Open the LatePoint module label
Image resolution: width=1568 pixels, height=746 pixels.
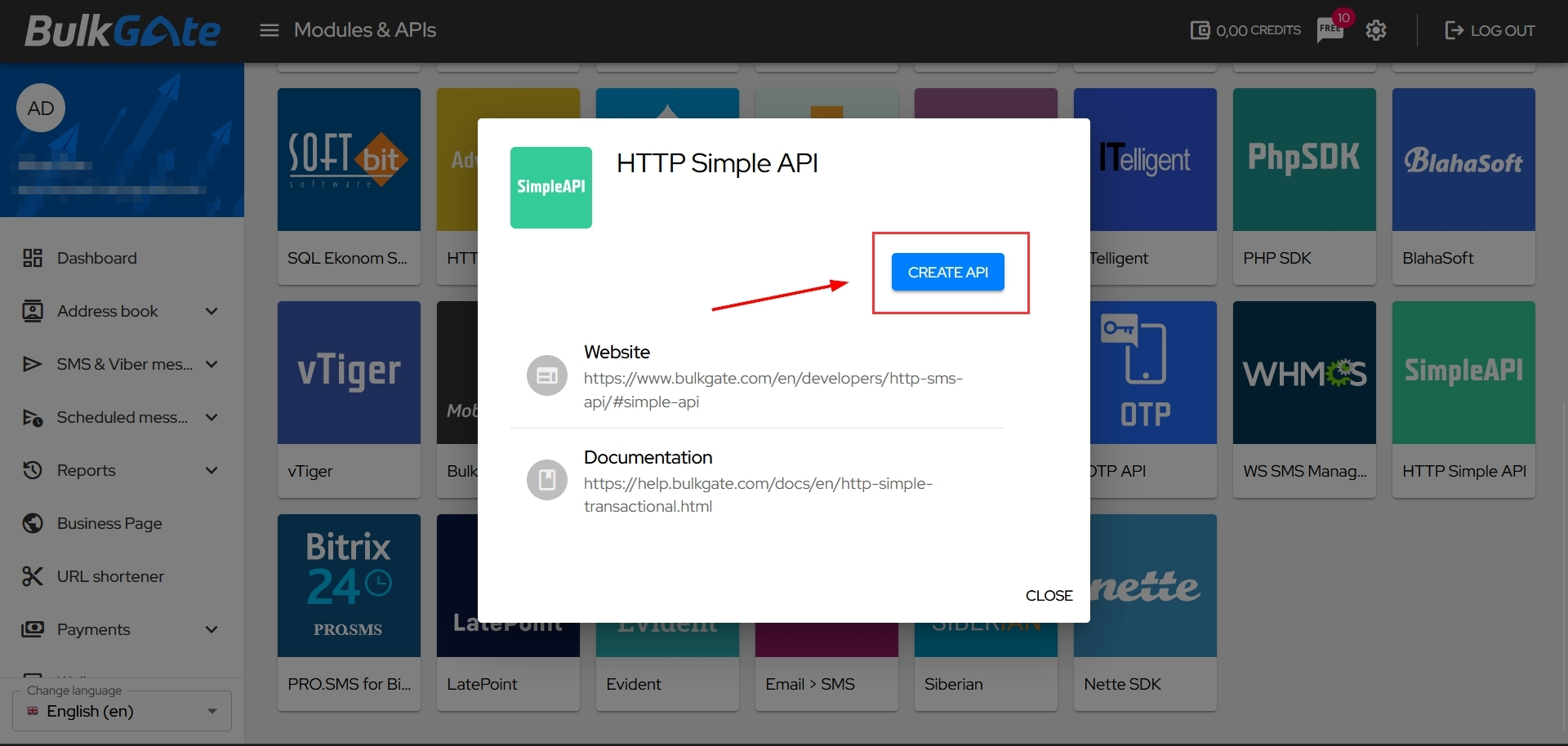[482, 684]
